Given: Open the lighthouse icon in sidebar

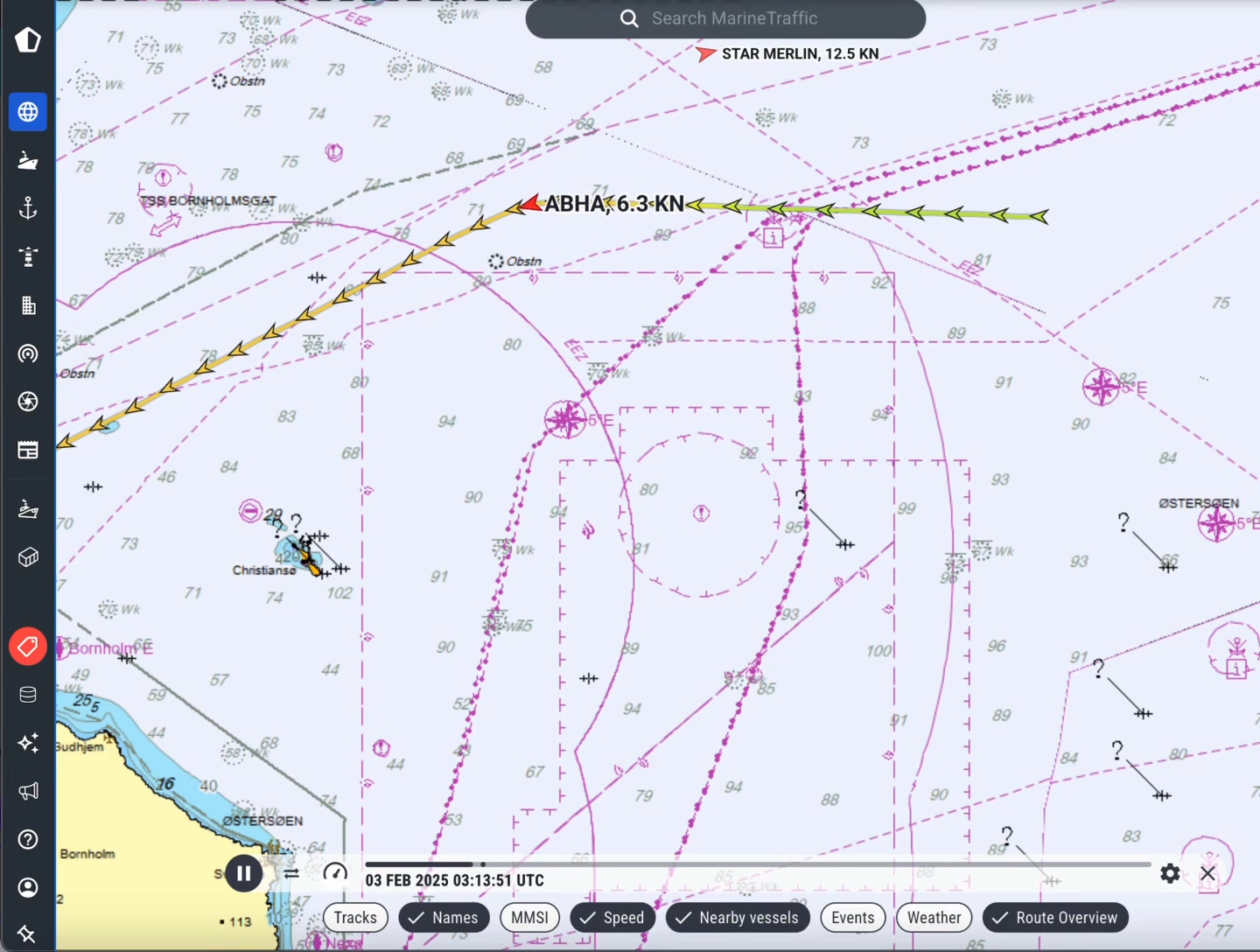Looking at the screenshot, I should coord(28,256).
